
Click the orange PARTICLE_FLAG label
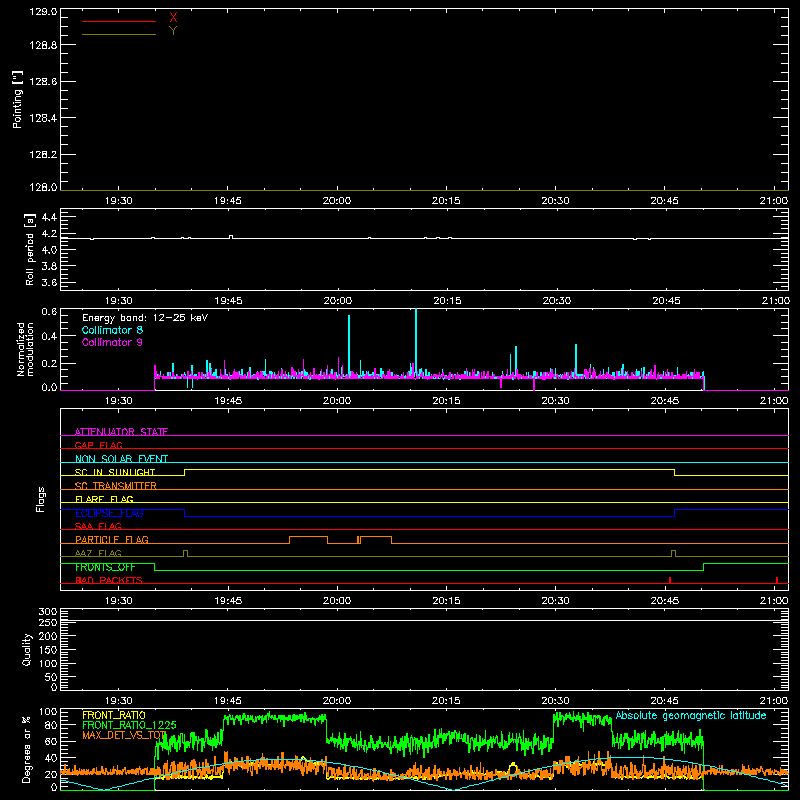[112, 539]
